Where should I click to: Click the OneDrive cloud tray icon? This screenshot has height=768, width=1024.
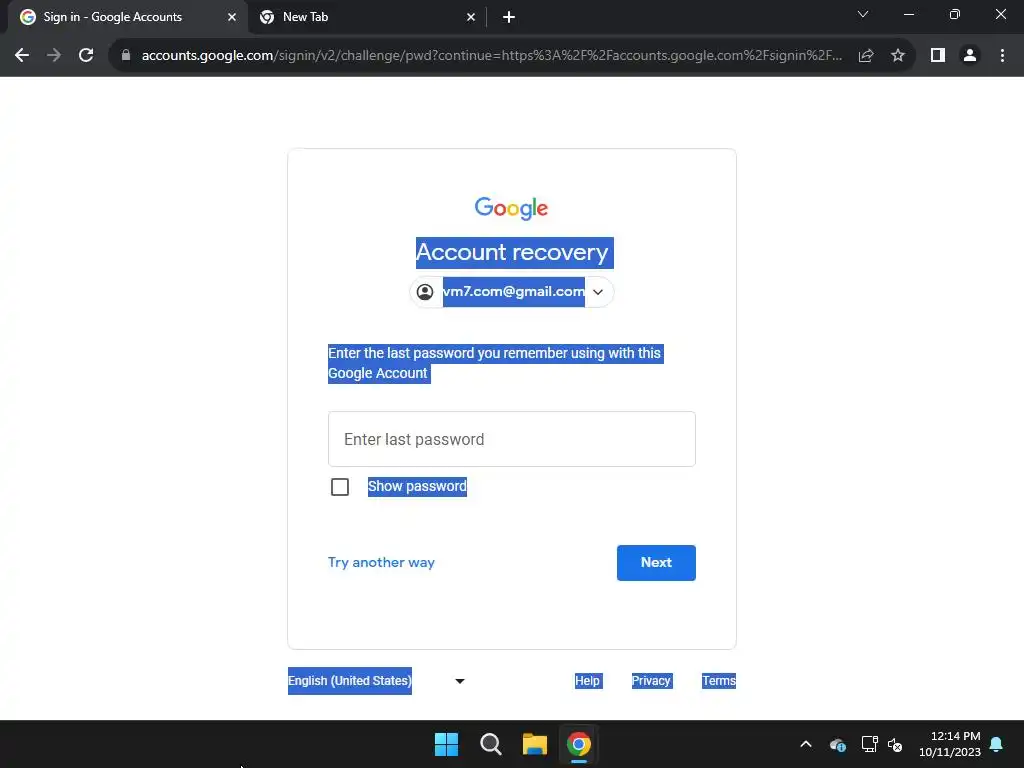point(838,744)
